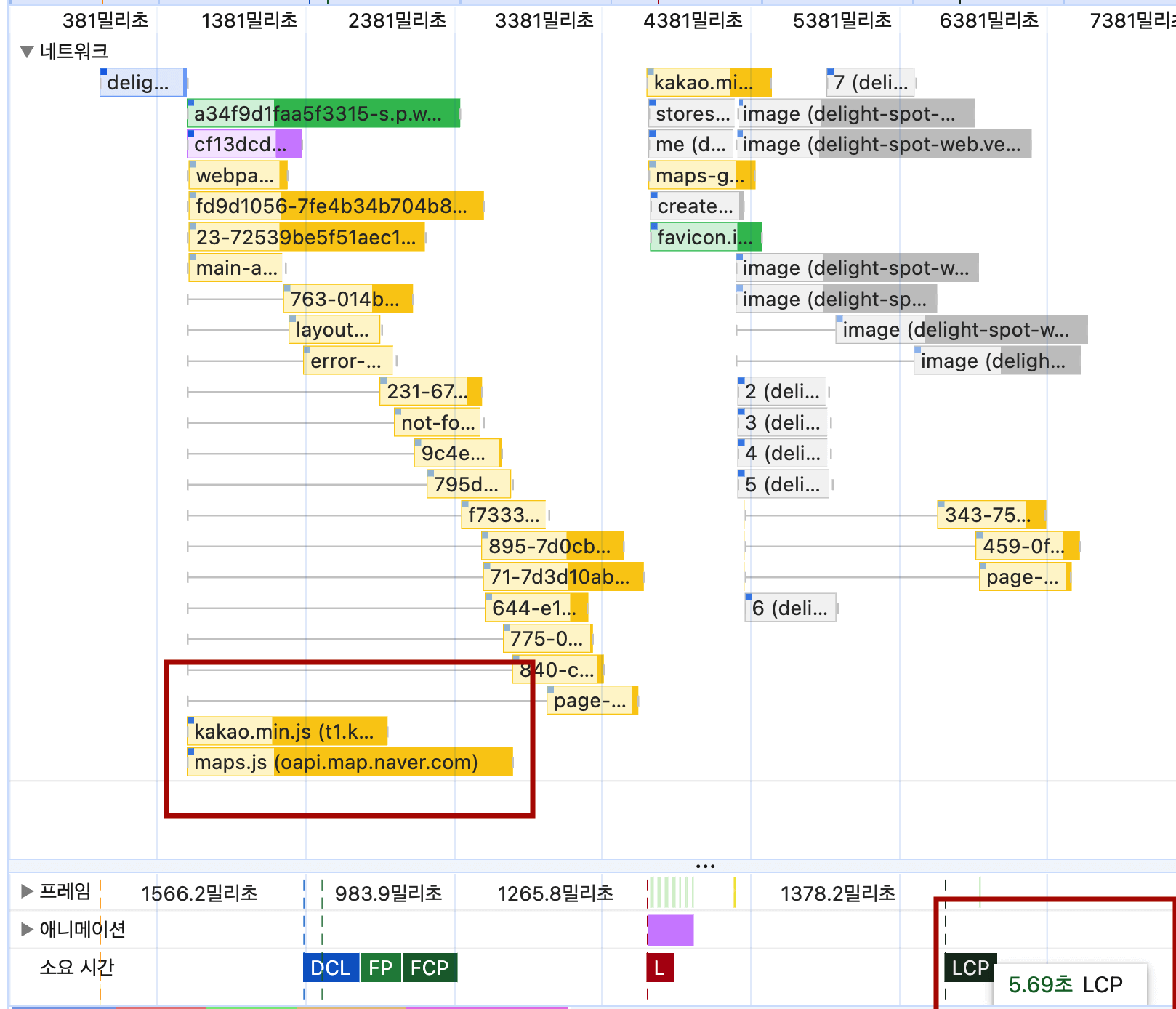1176x1009 pixels.
Task: Click the stores... network request
Action: (693, 113)
